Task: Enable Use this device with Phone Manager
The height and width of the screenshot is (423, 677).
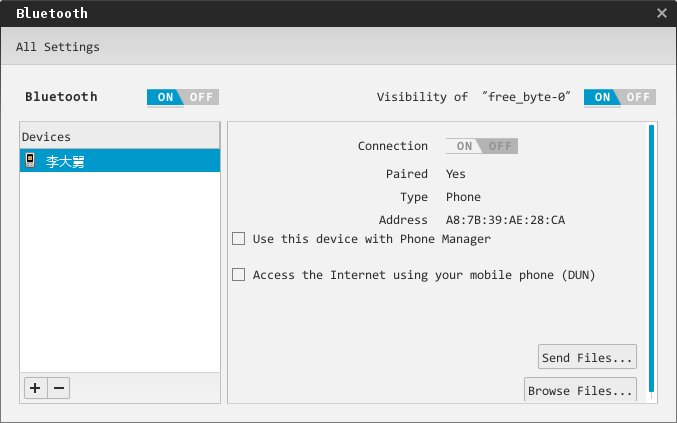Action: pyautogui.click(x=239, y=239)
